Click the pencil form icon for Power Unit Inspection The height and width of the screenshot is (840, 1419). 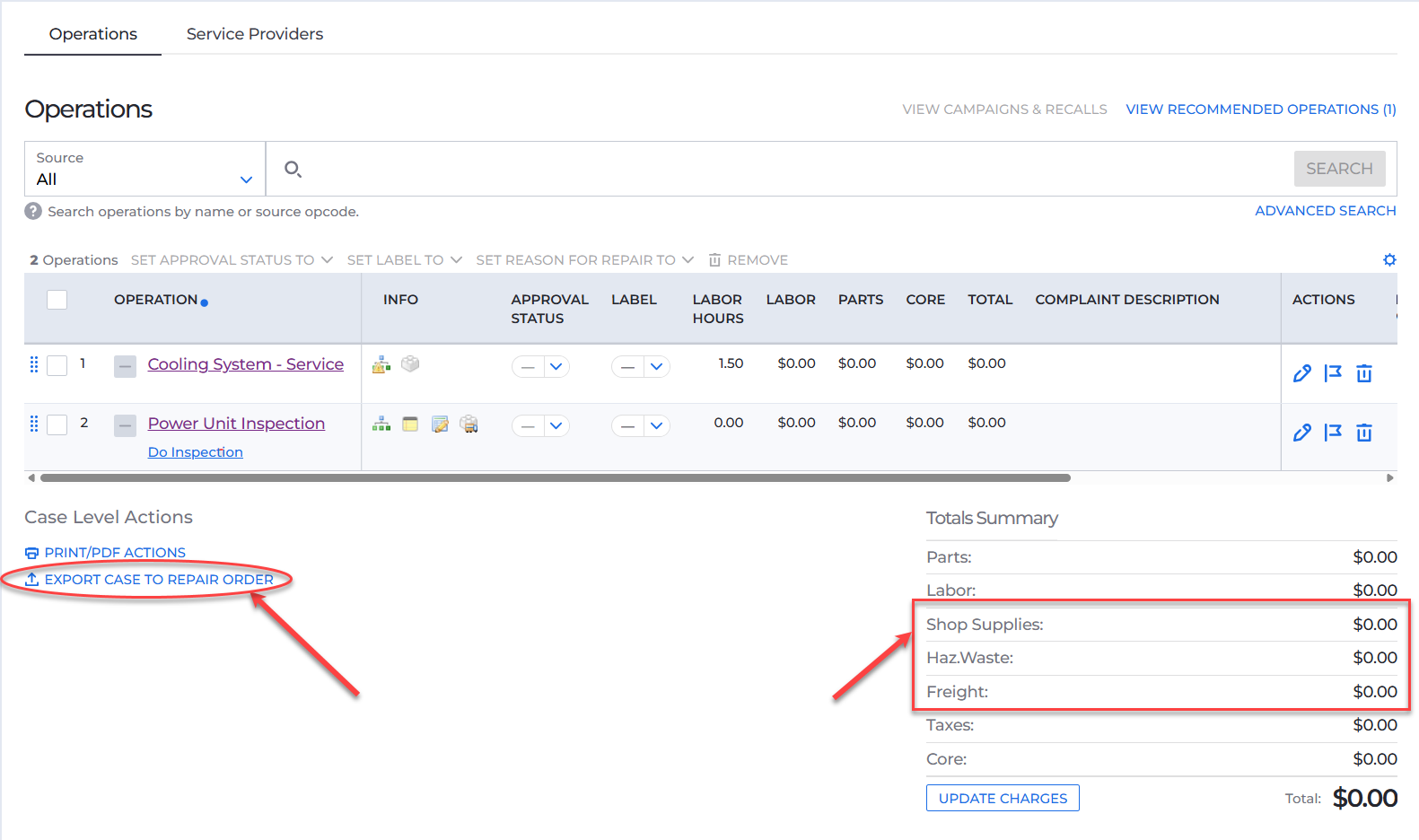click(x=440, y=424)
